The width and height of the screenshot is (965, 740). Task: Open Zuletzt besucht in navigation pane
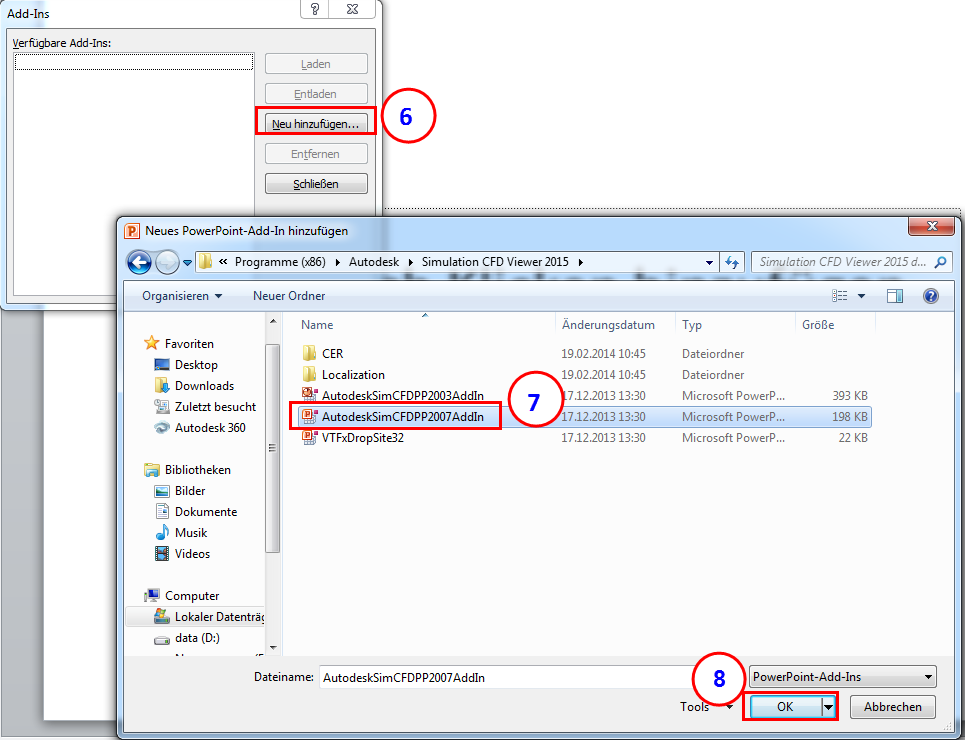215,406
